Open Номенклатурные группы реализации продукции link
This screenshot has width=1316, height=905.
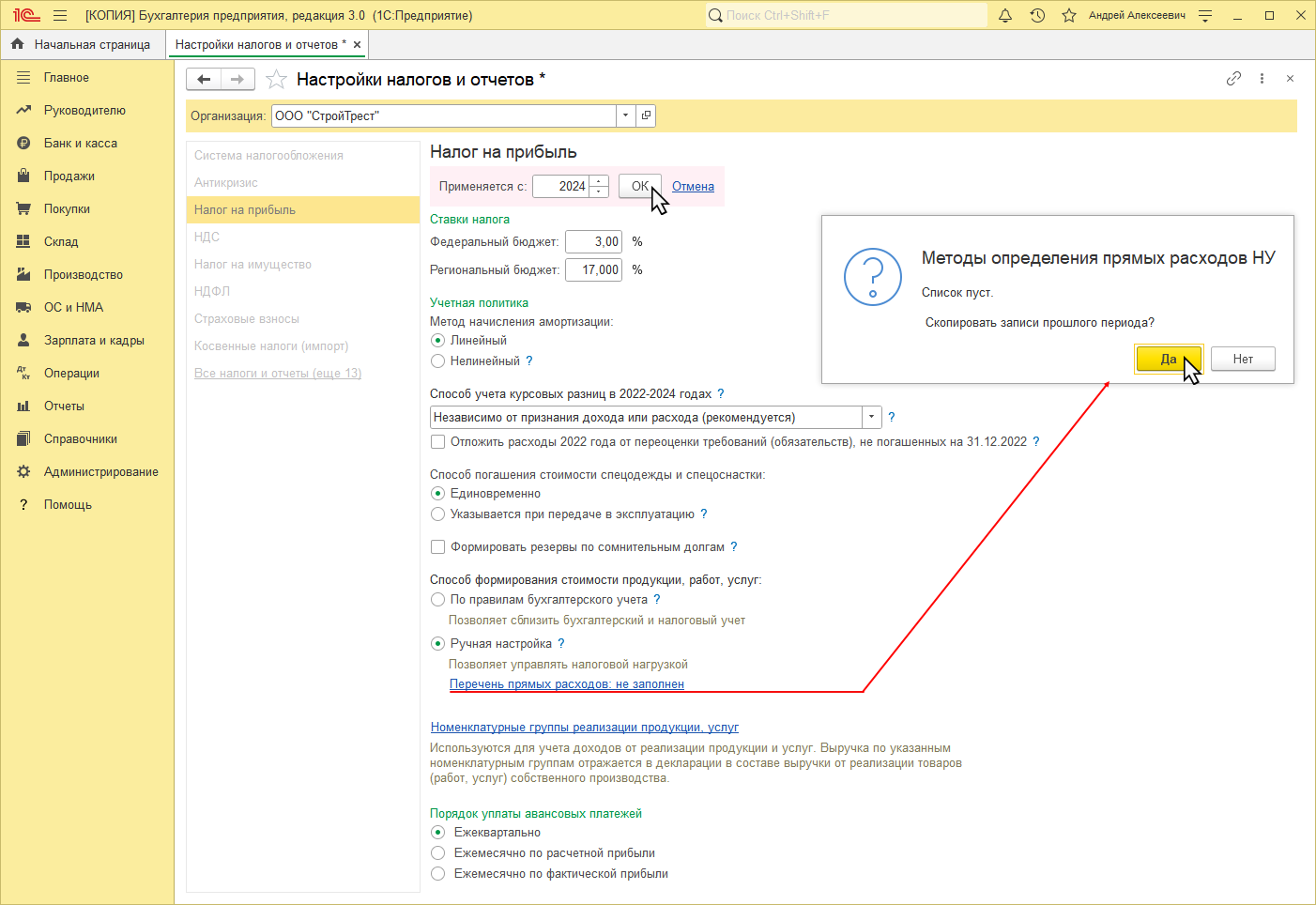click(585, 728)
